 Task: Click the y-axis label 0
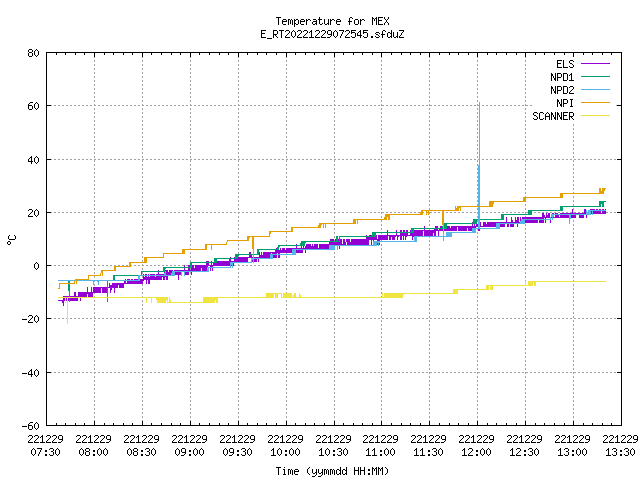37,266
